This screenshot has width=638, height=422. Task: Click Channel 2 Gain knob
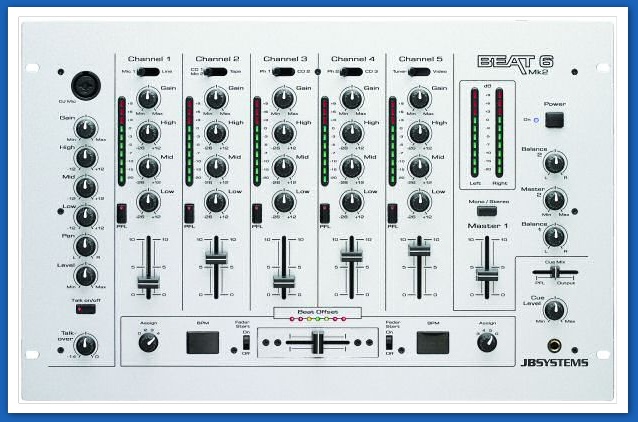coord(216,98)
